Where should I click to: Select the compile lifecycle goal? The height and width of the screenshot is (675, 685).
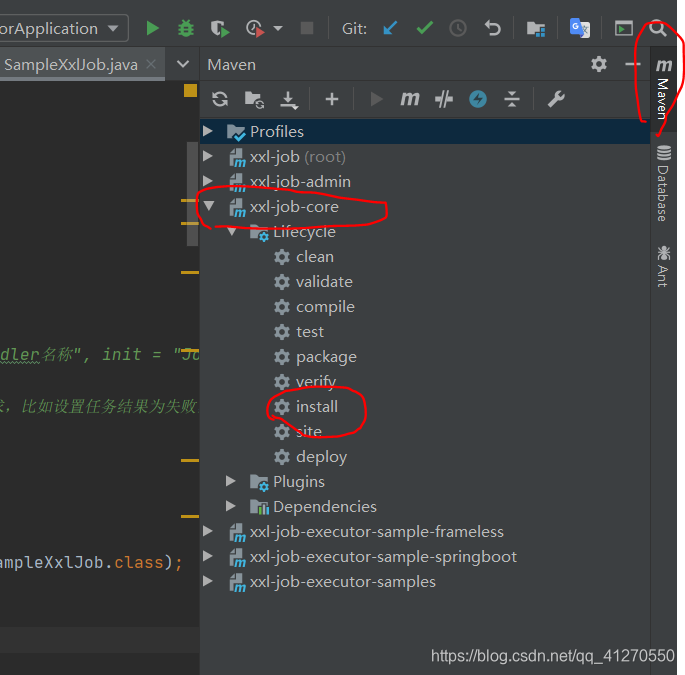pos(325,307)
